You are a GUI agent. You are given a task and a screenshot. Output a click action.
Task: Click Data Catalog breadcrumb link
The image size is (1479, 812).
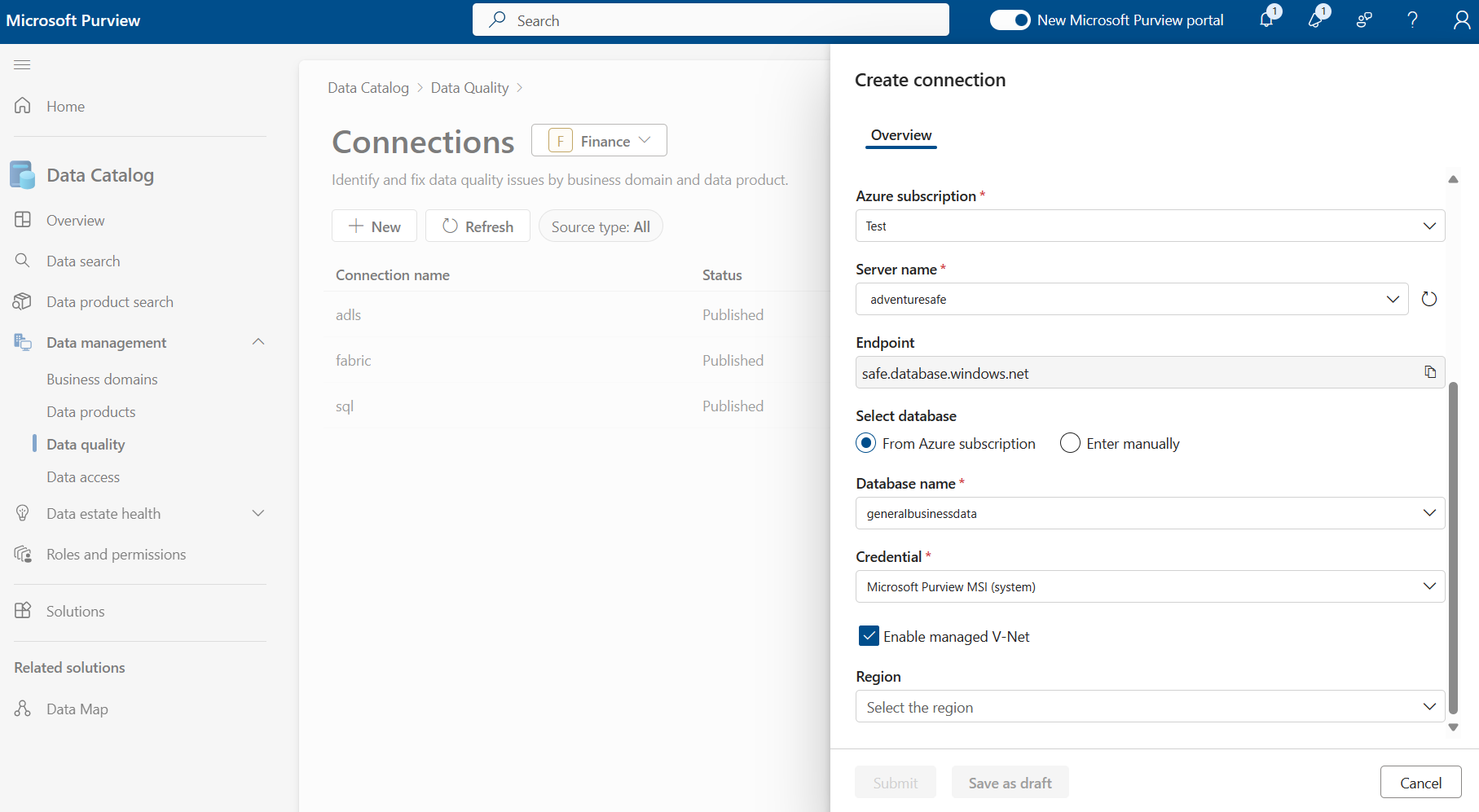(x=368, y=87)
